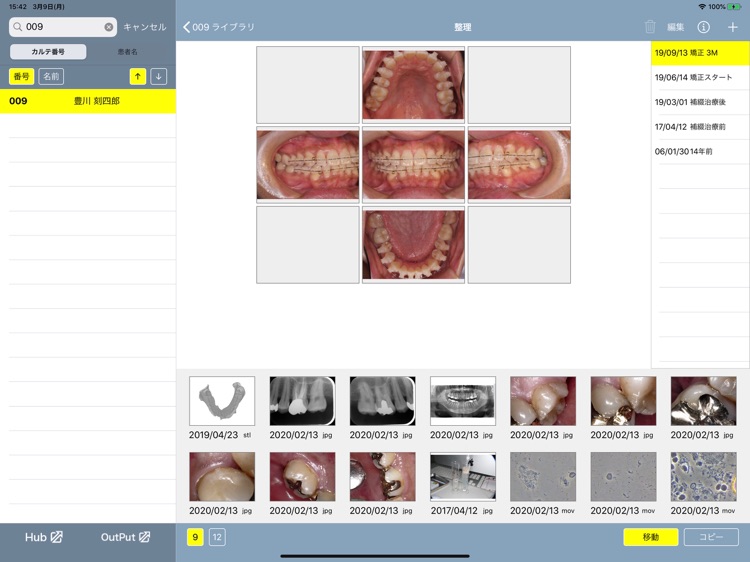This screenshot has width=750, height=562.
Task: Sort descending with the down arrow
Action: (158, 77)
